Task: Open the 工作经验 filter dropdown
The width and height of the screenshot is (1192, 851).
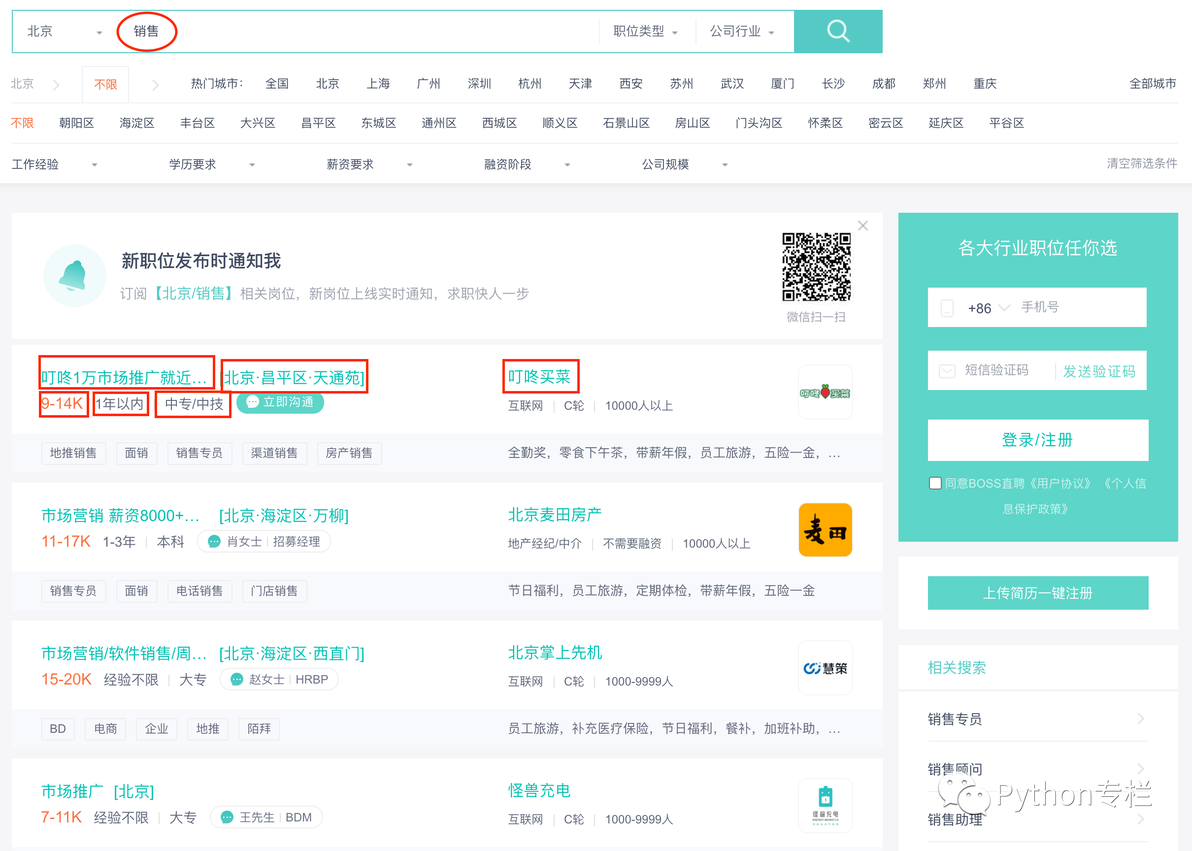Action: click(55, 164)
